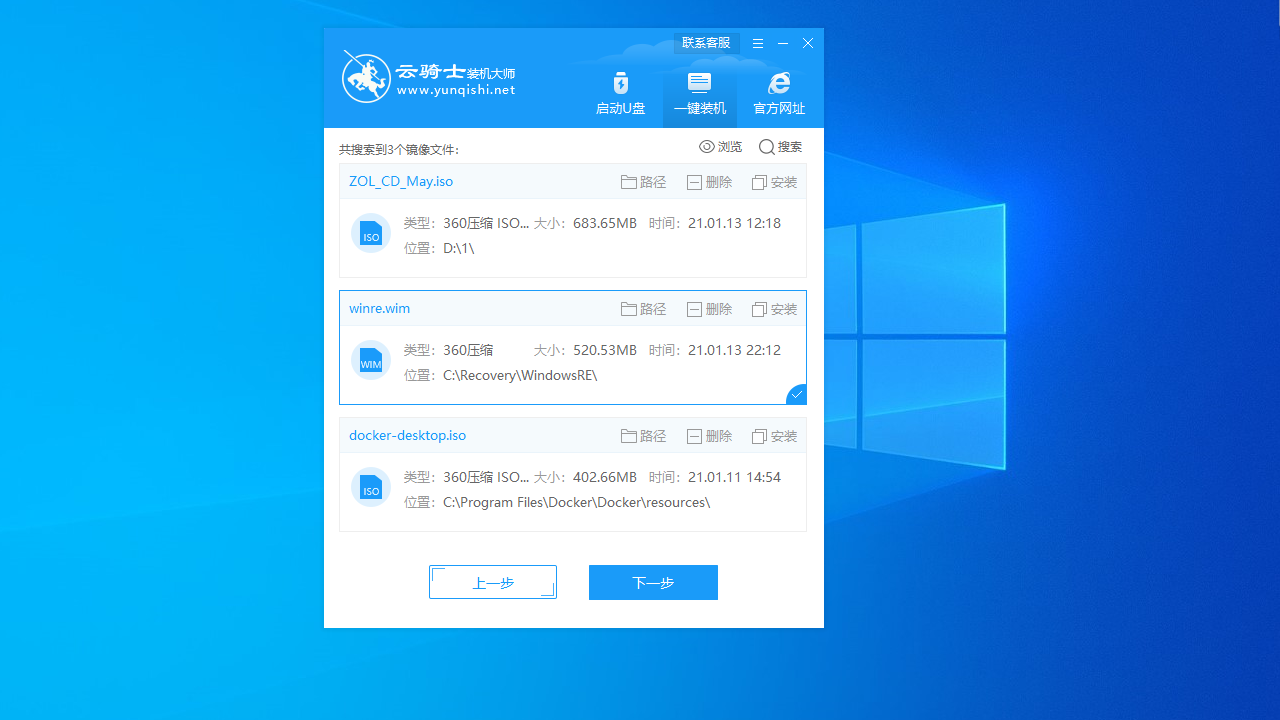Image resolution: width=1280 pixels, height=720 pixels.
Task: Visit the 官方网址 (official website)
Action: pyautogui.click(x=778, y=93)
